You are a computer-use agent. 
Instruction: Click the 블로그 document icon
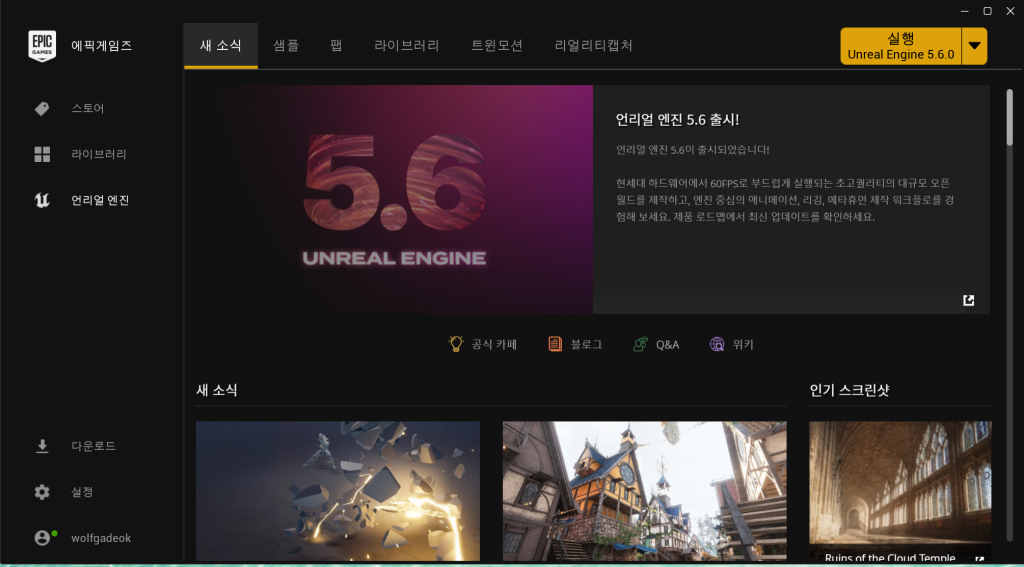555,344
